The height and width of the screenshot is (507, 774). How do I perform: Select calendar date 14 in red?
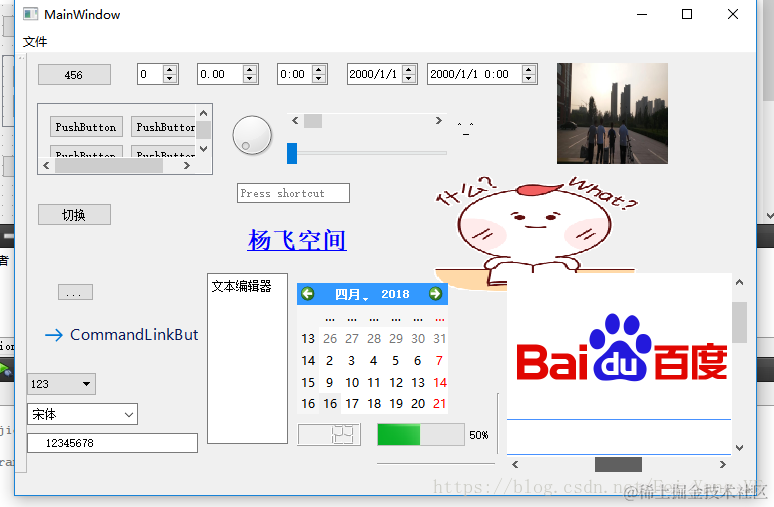439,383
